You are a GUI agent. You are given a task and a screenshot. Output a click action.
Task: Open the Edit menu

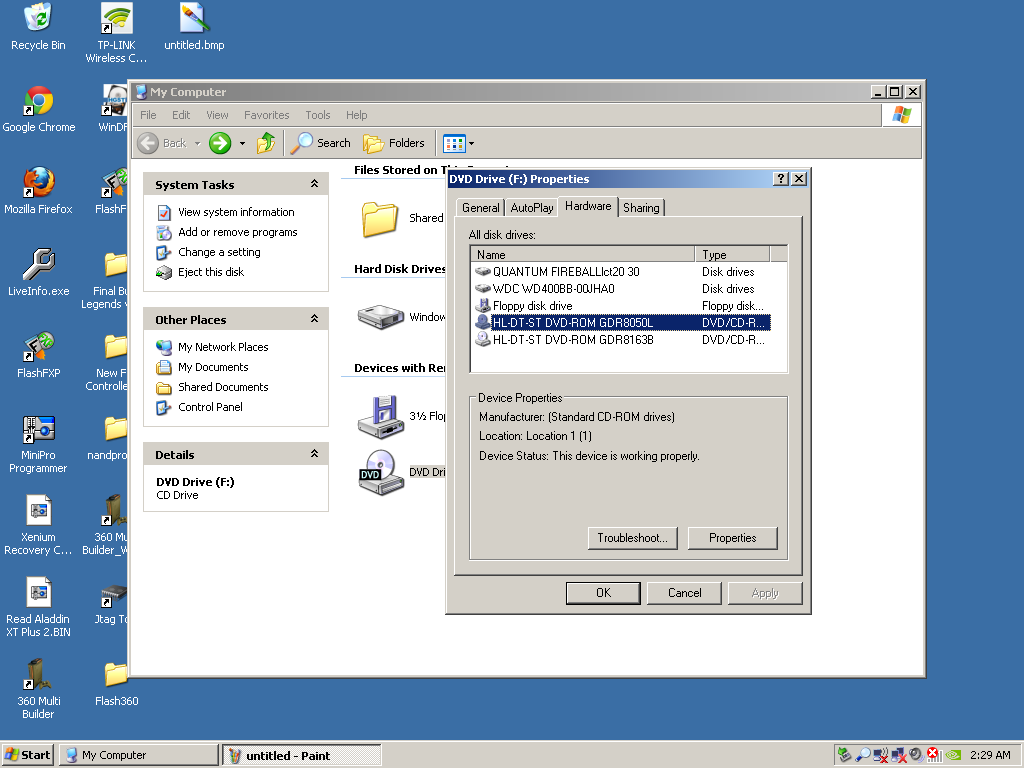click(x=181, y=115)
